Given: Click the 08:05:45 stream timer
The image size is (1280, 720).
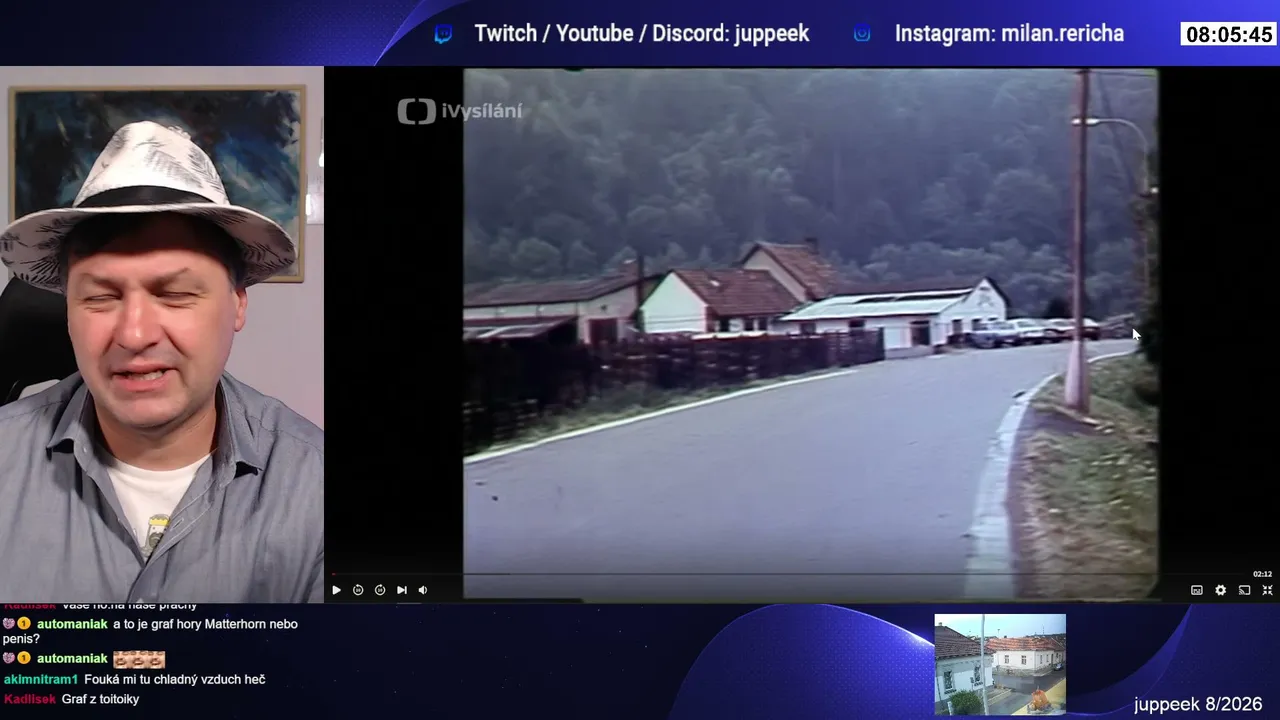Looking at the screenshot, I should 1229,34.
